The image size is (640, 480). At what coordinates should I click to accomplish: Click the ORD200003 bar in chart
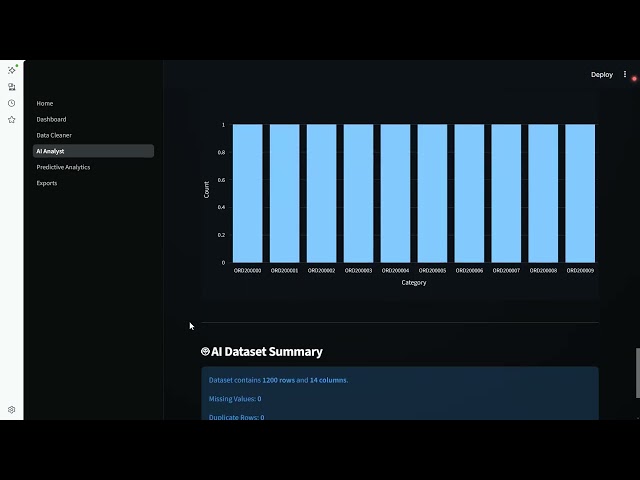click(358, 193)
